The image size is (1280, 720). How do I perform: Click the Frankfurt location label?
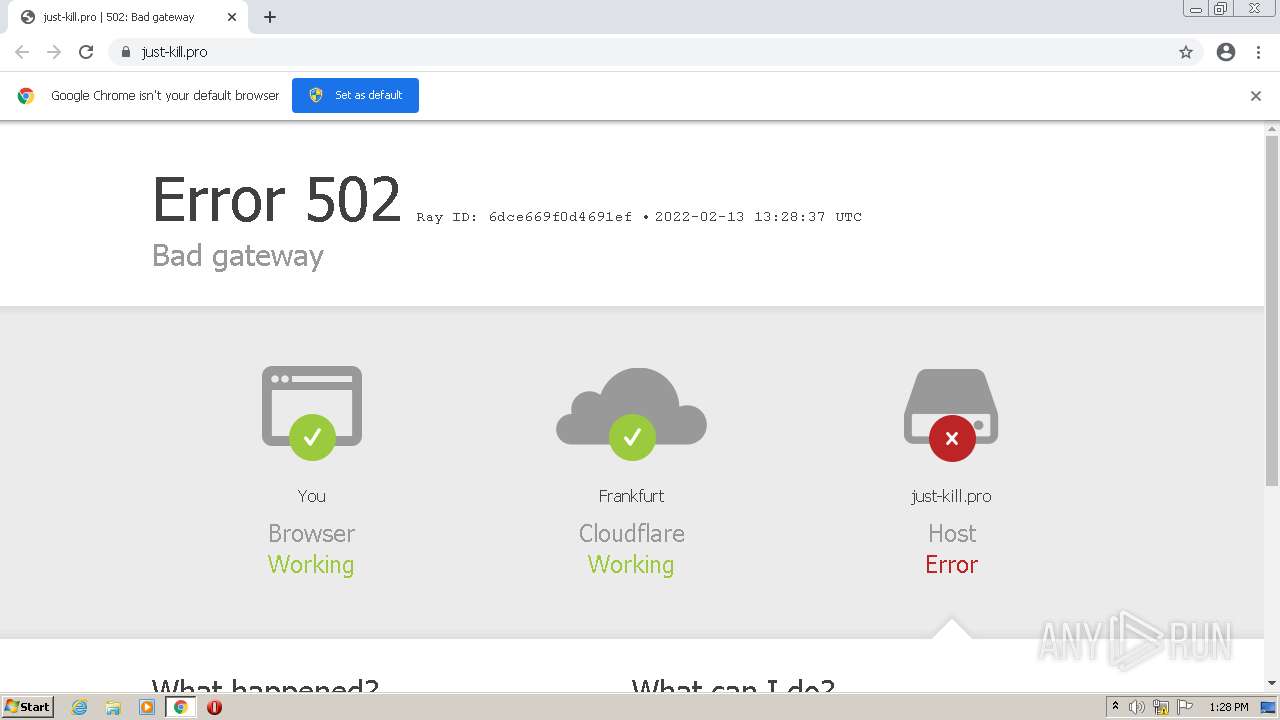click(631, 496)
